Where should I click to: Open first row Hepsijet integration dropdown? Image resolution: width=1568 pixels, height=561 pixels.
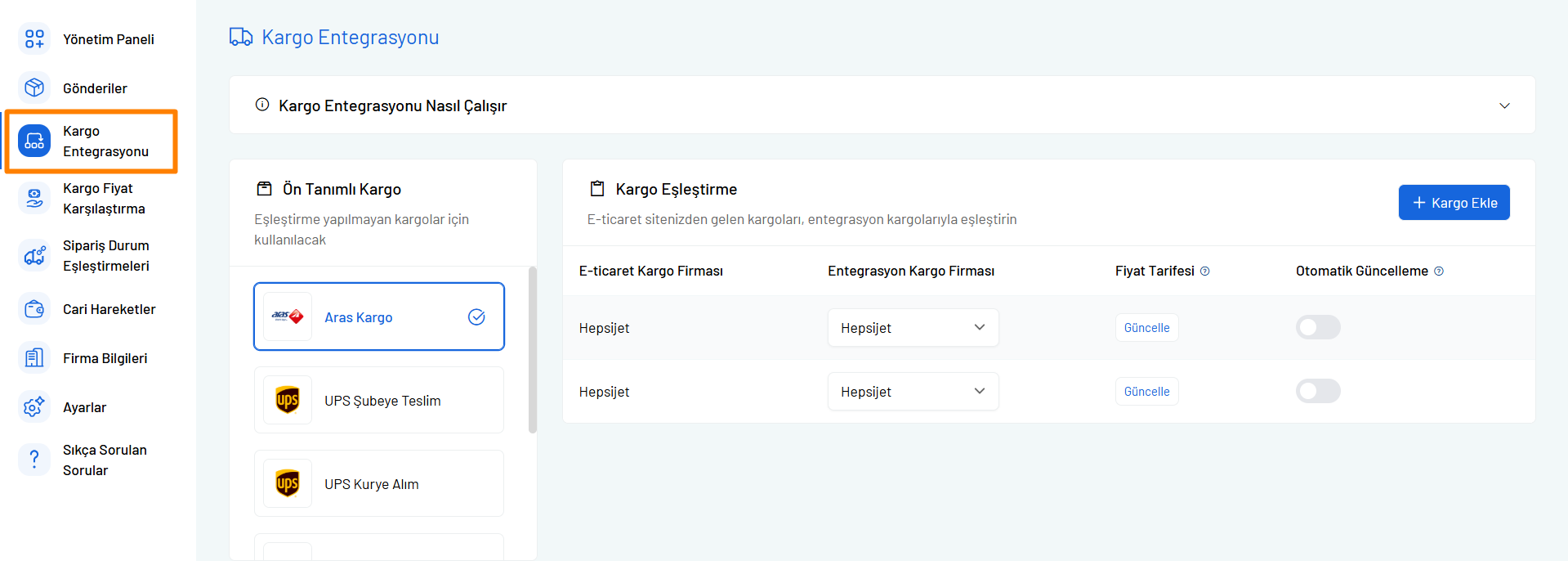coord(913,328)
